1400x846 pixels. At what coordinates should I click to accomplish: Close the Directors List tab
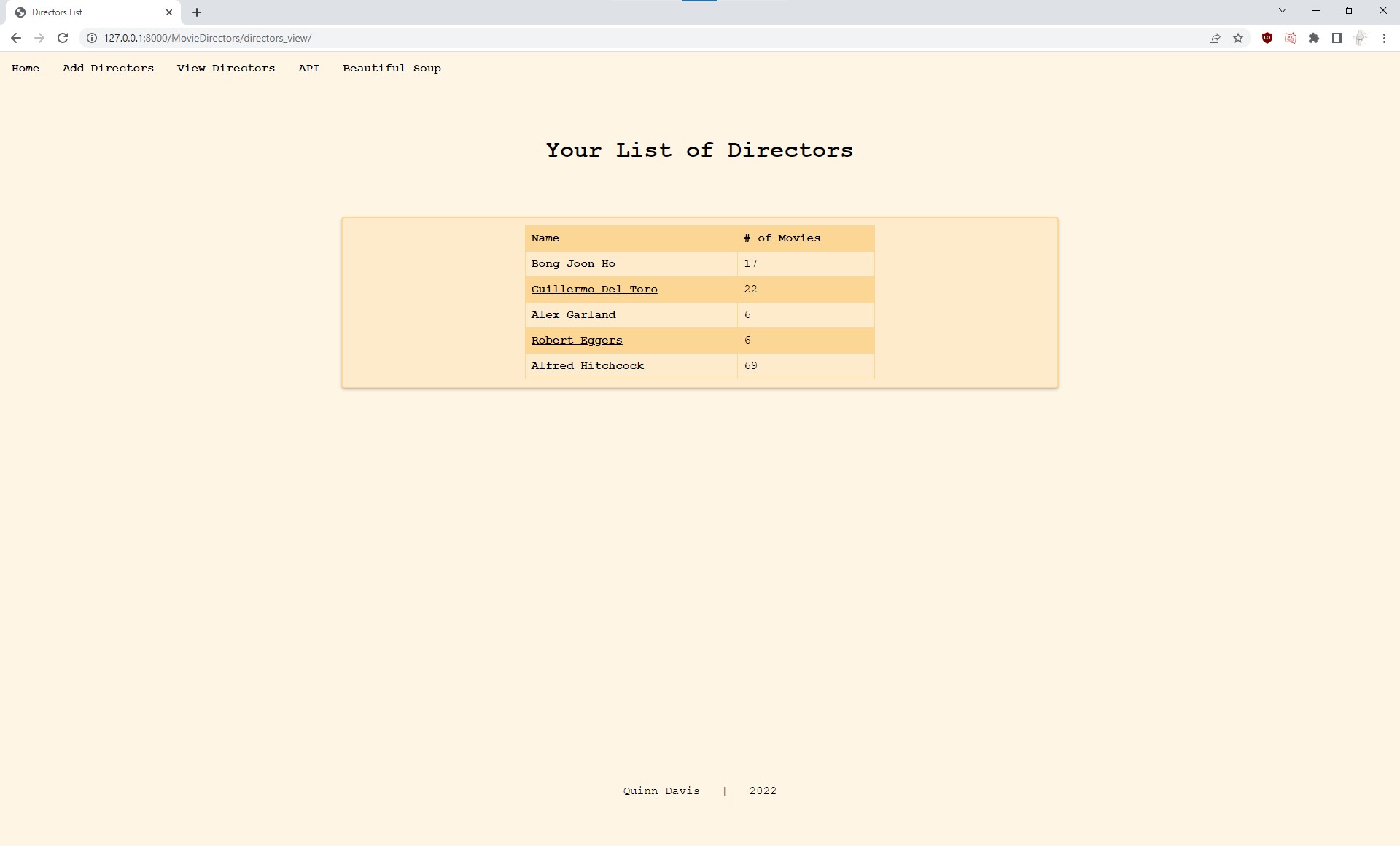click(169, 12)
